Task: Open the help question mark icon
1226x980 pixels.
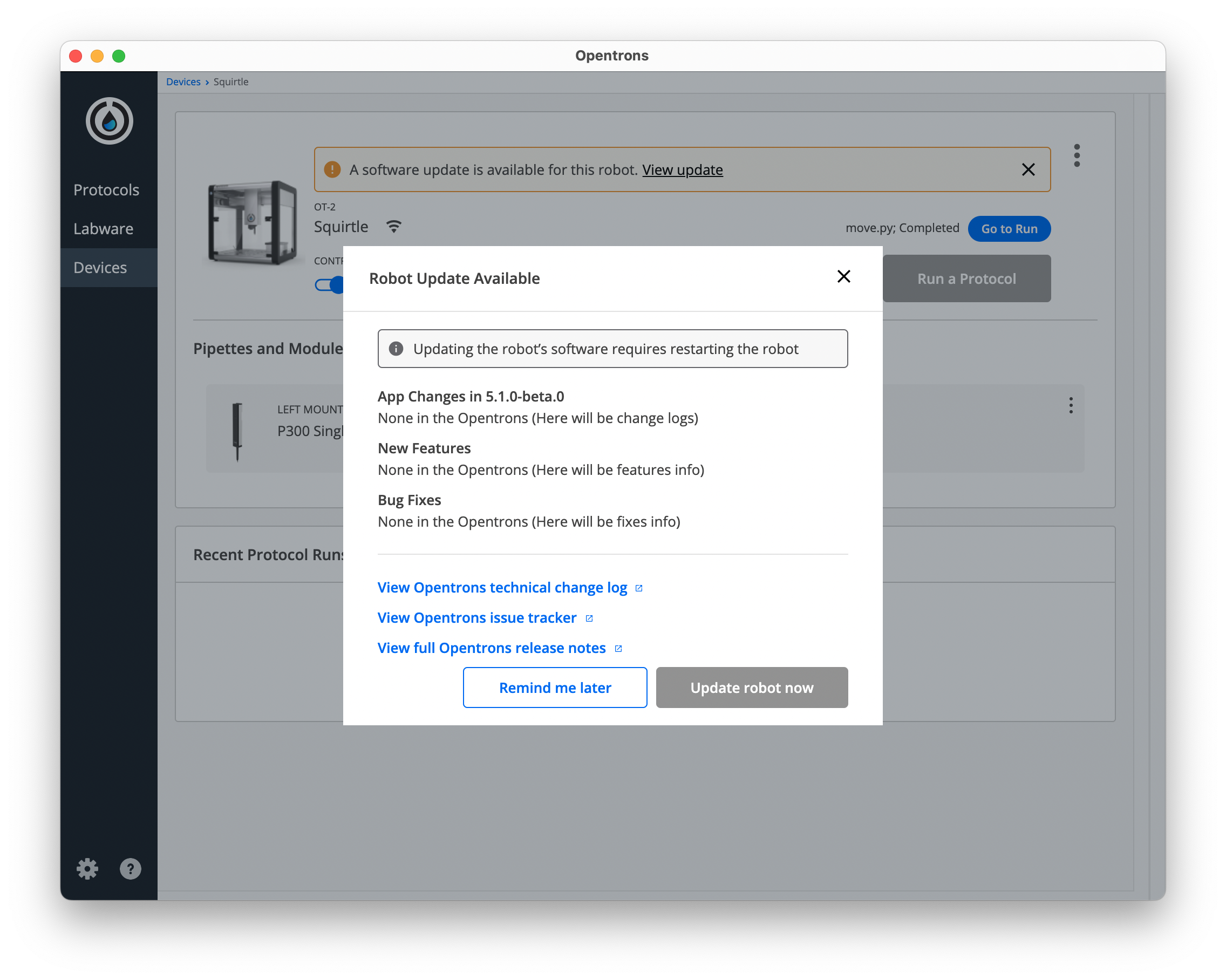Action: coord(130,868)
